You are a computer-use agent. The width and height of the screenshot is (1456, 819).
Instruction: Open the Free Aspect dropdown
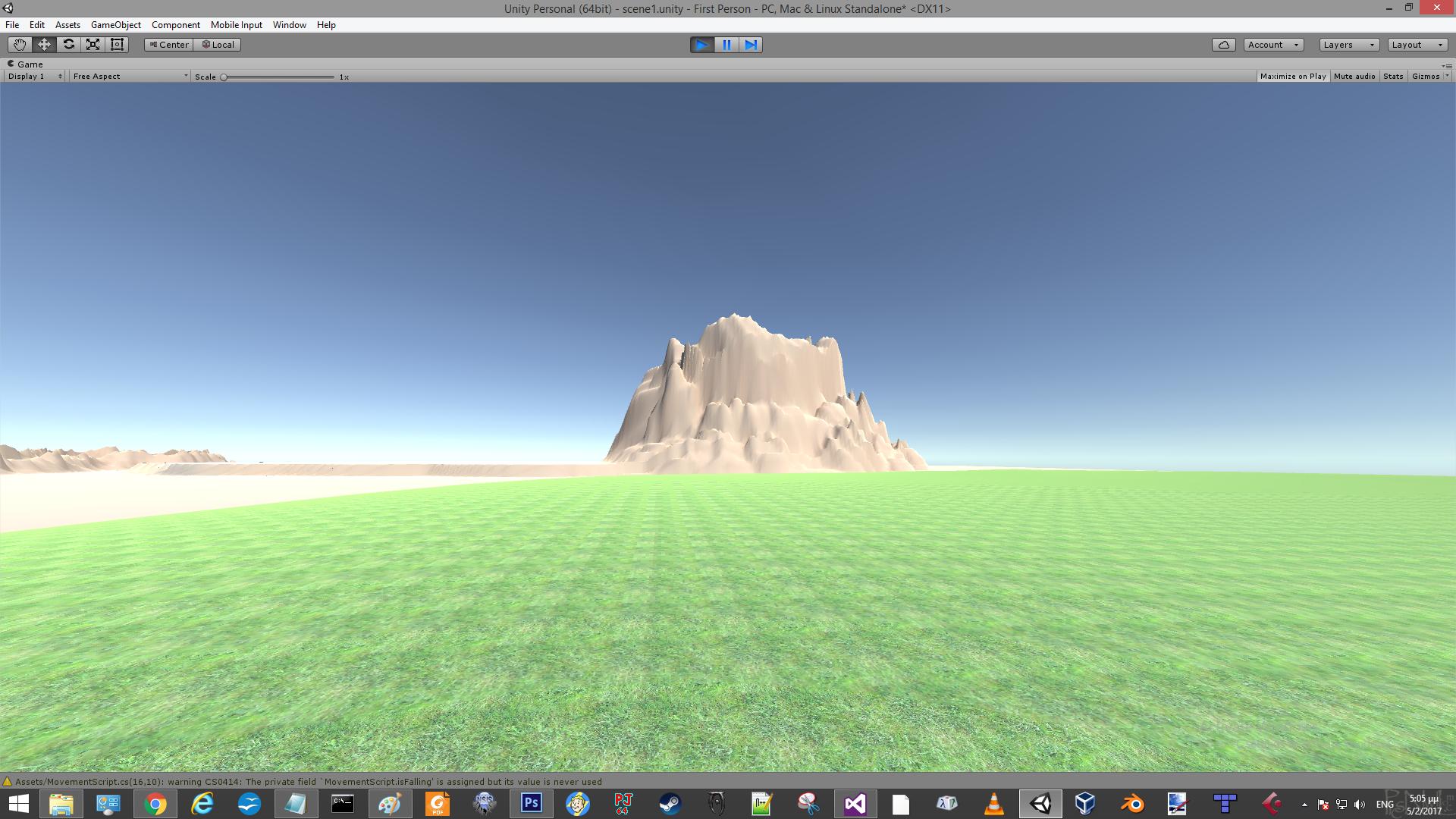(x=129, y=76)
